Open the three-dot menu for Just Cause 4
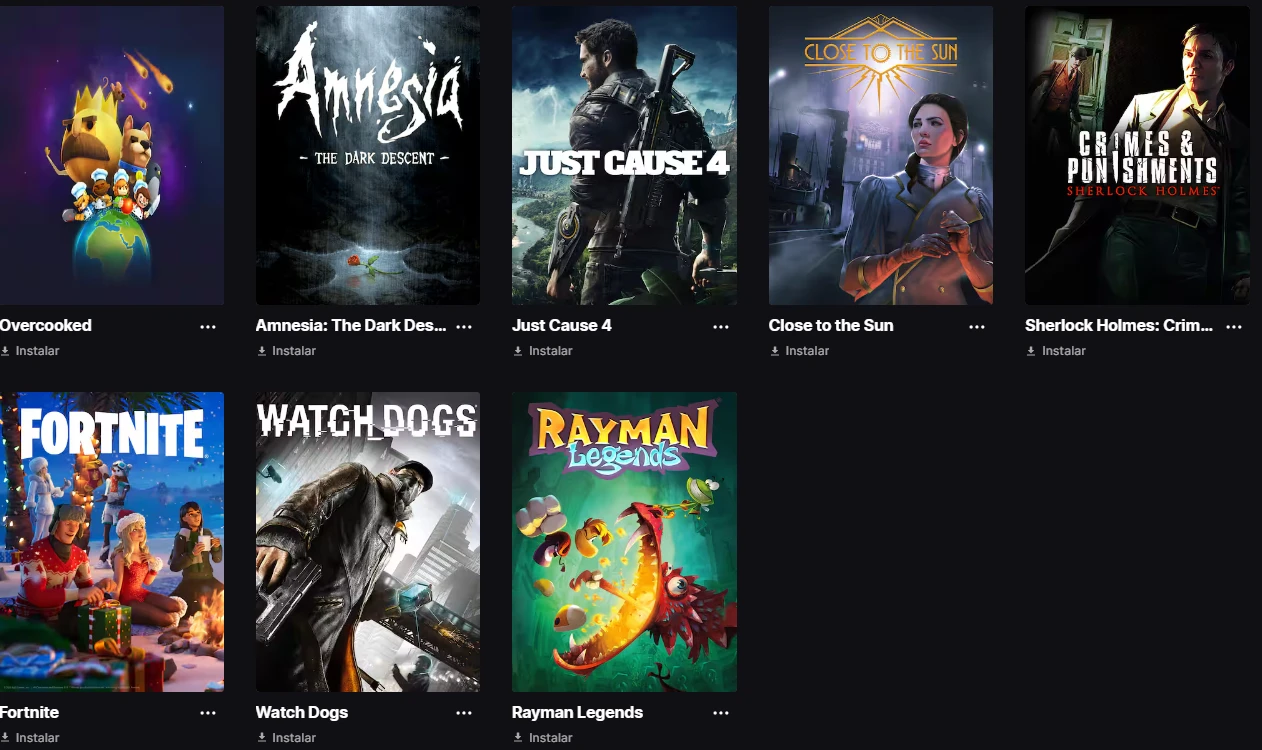1262x750 pixels. (721, 326)
